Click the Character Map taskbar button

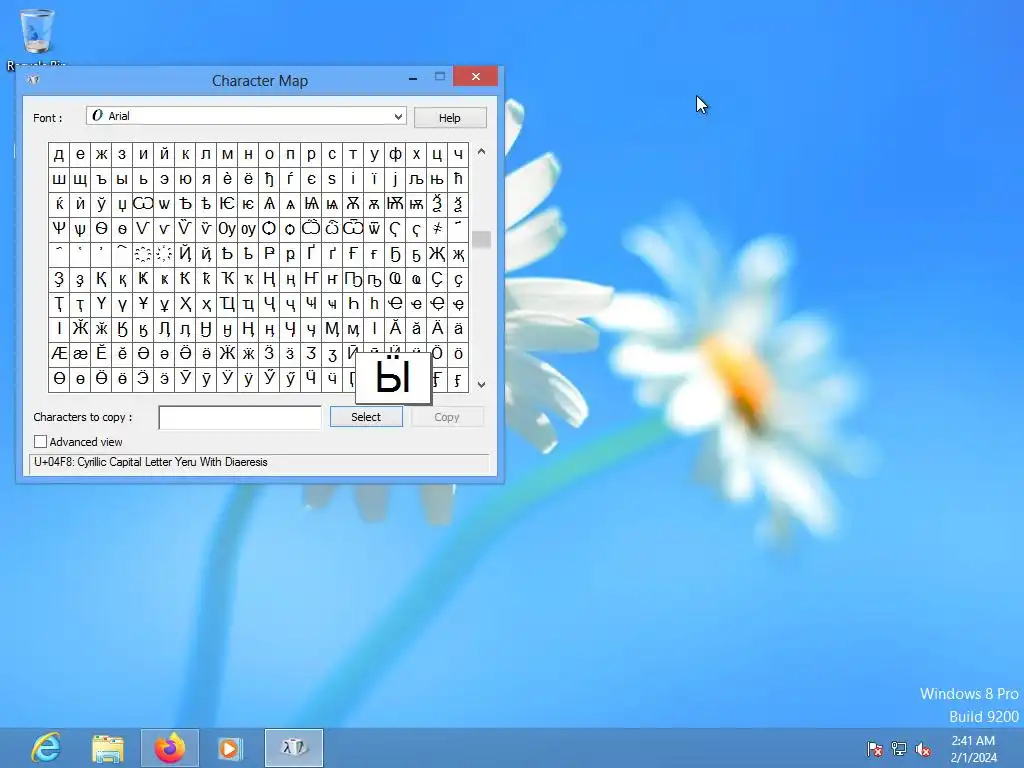(x=294, y=748)
